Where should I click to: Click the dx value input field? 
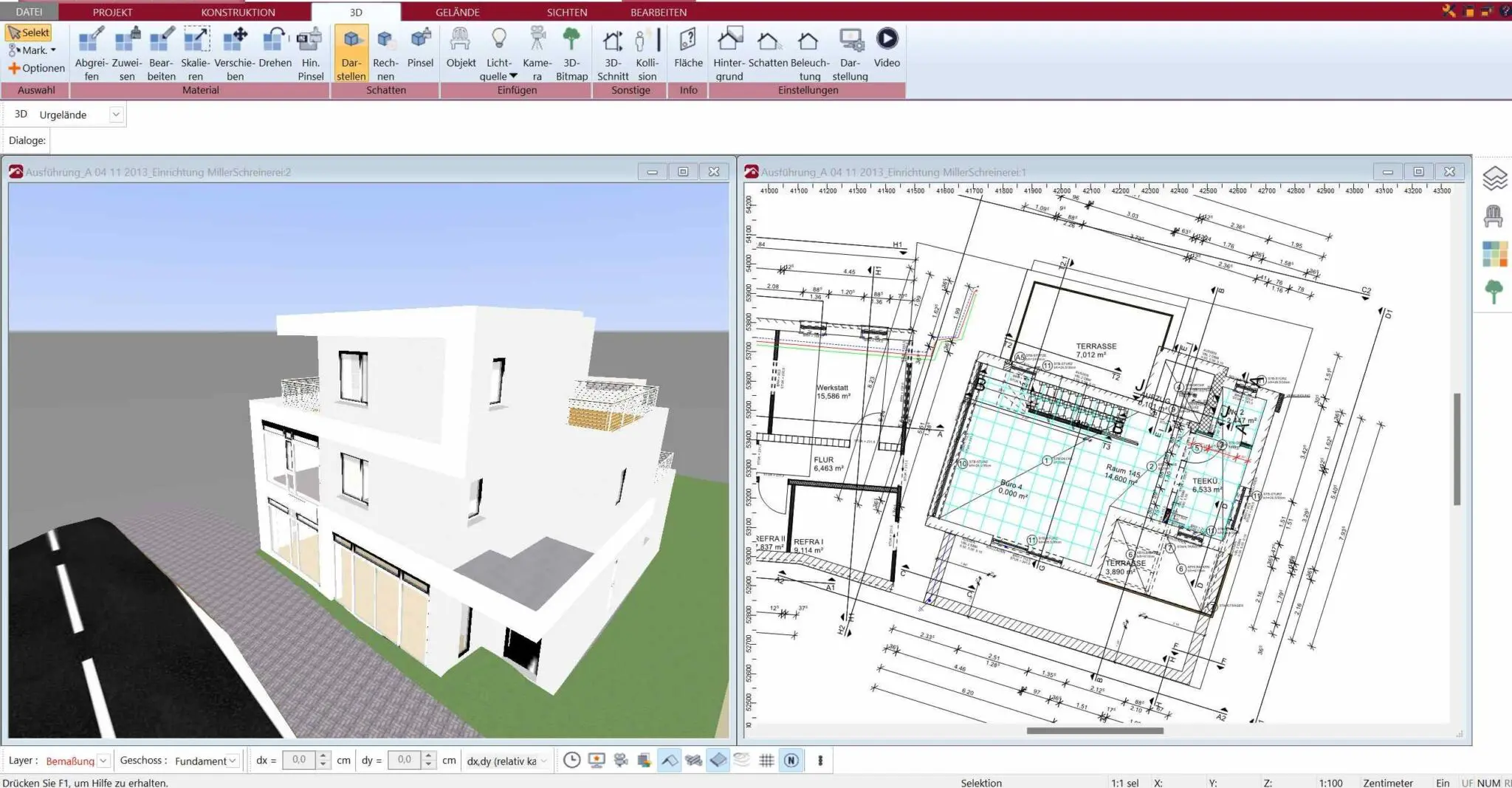299,760
